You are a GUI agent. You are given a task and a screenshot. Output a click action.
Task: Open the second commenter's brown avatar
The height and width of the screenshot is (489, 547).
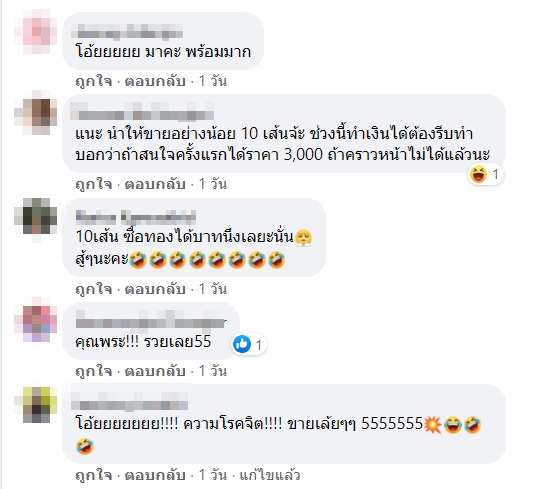point(36,112)
